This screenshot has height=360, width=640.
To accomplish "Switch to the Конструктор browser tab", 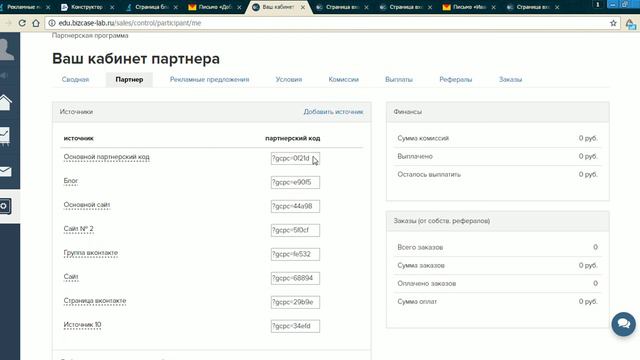I will pos(86,7).
